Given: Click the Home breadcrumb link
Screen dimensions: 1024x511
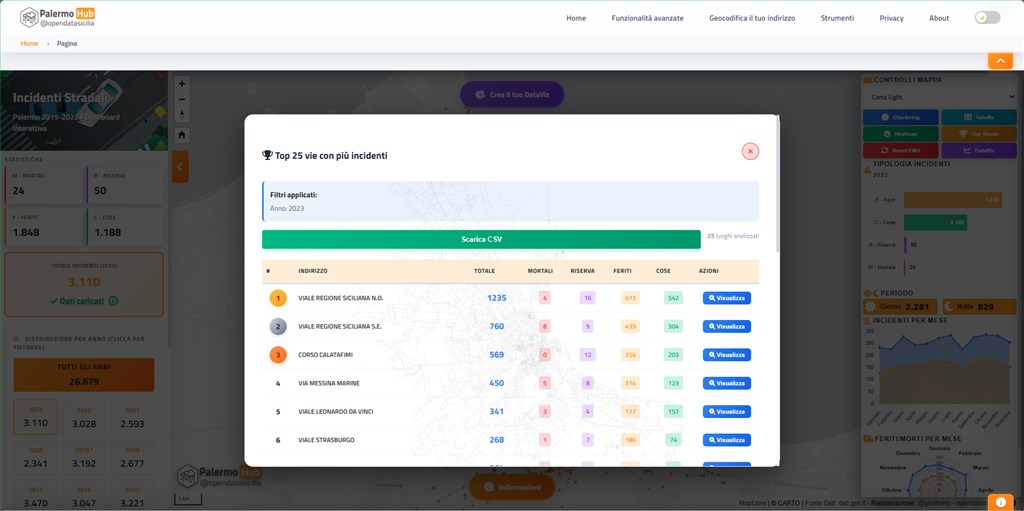Looking at the screenshot, I should click(x=30, y=44).
